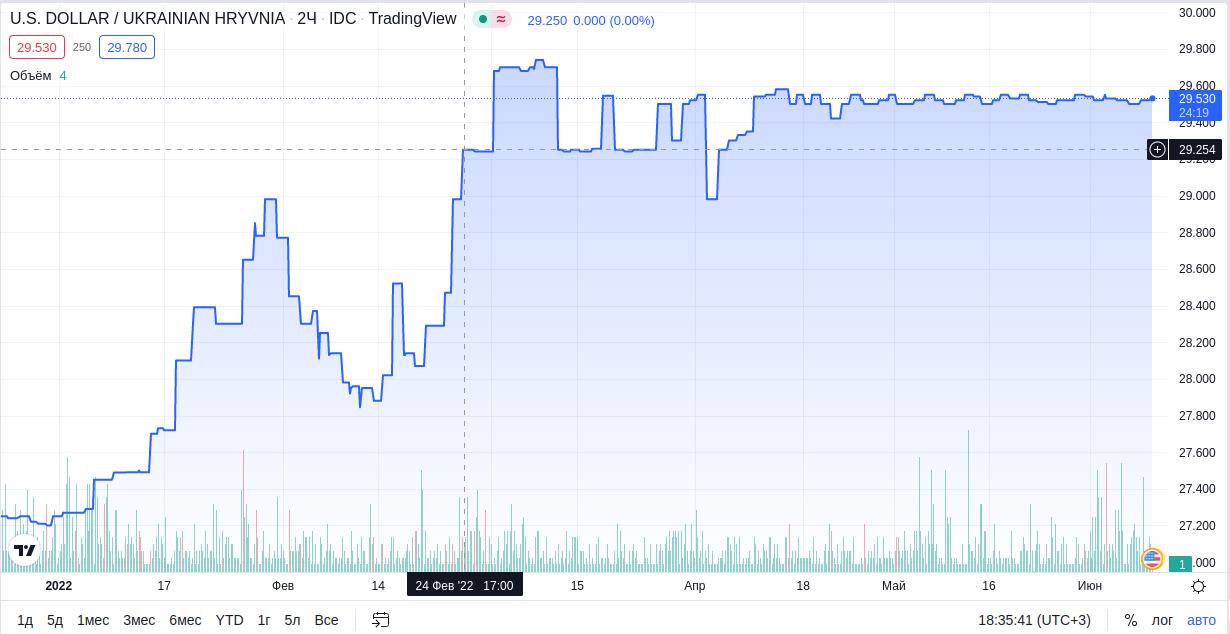Image resolution: width=1230 pixels, height=634 pixels.
Task: Switch to the YTD range
Action: click(229, 620)
